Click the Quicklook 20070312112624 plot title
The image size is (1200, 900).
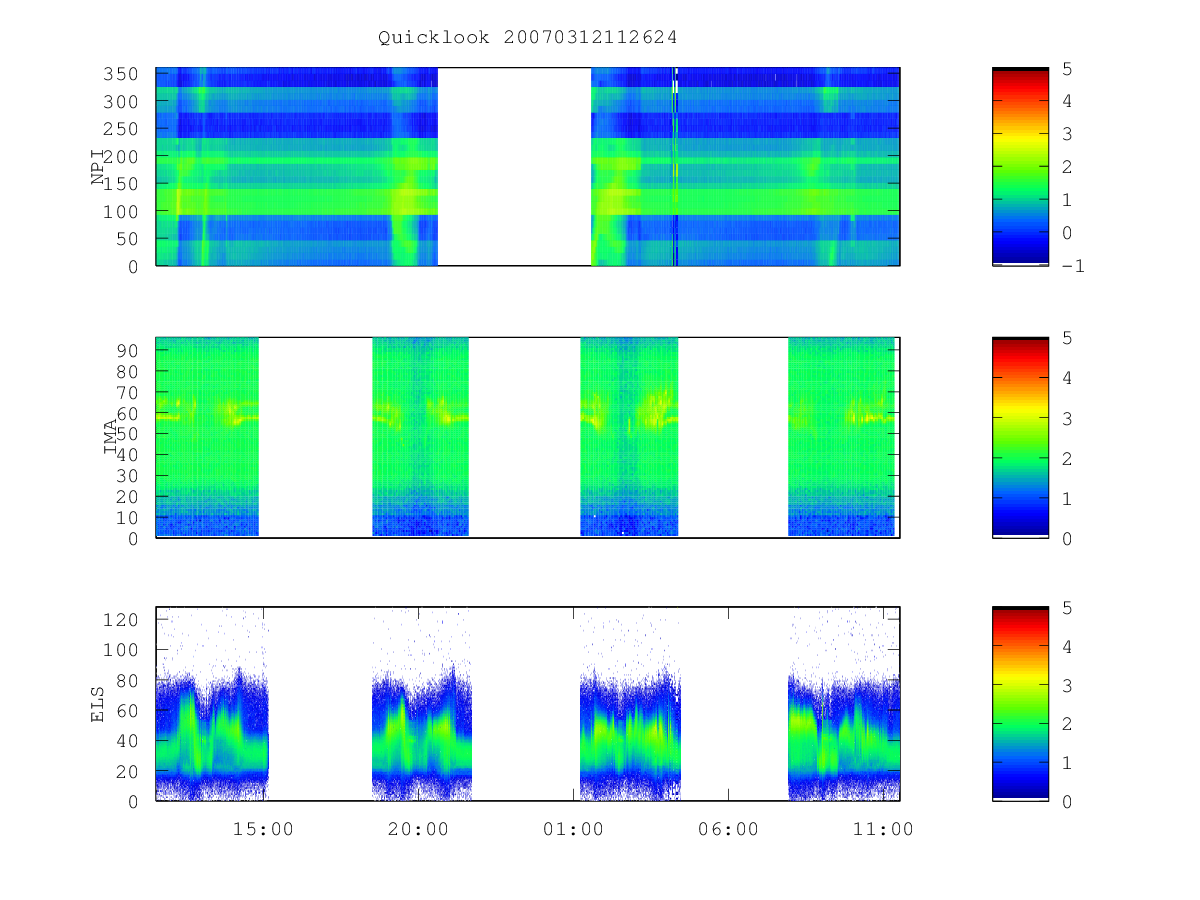(527, 38)
